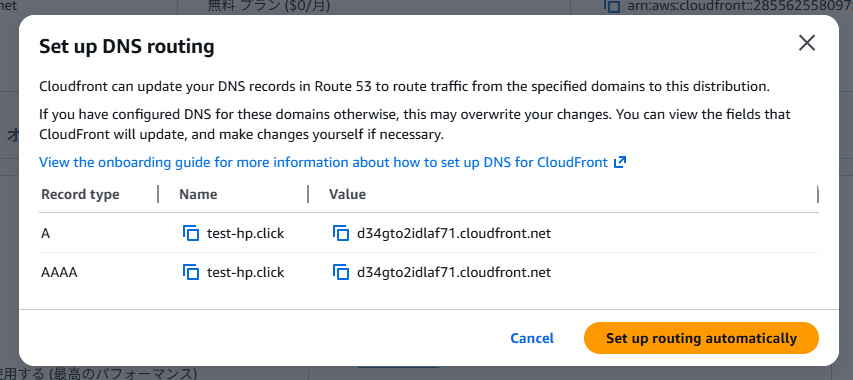This screenshot has width=853, height=380.
Task: Click the Name column header
Action: pyautogui.click(x=198, y=194)
